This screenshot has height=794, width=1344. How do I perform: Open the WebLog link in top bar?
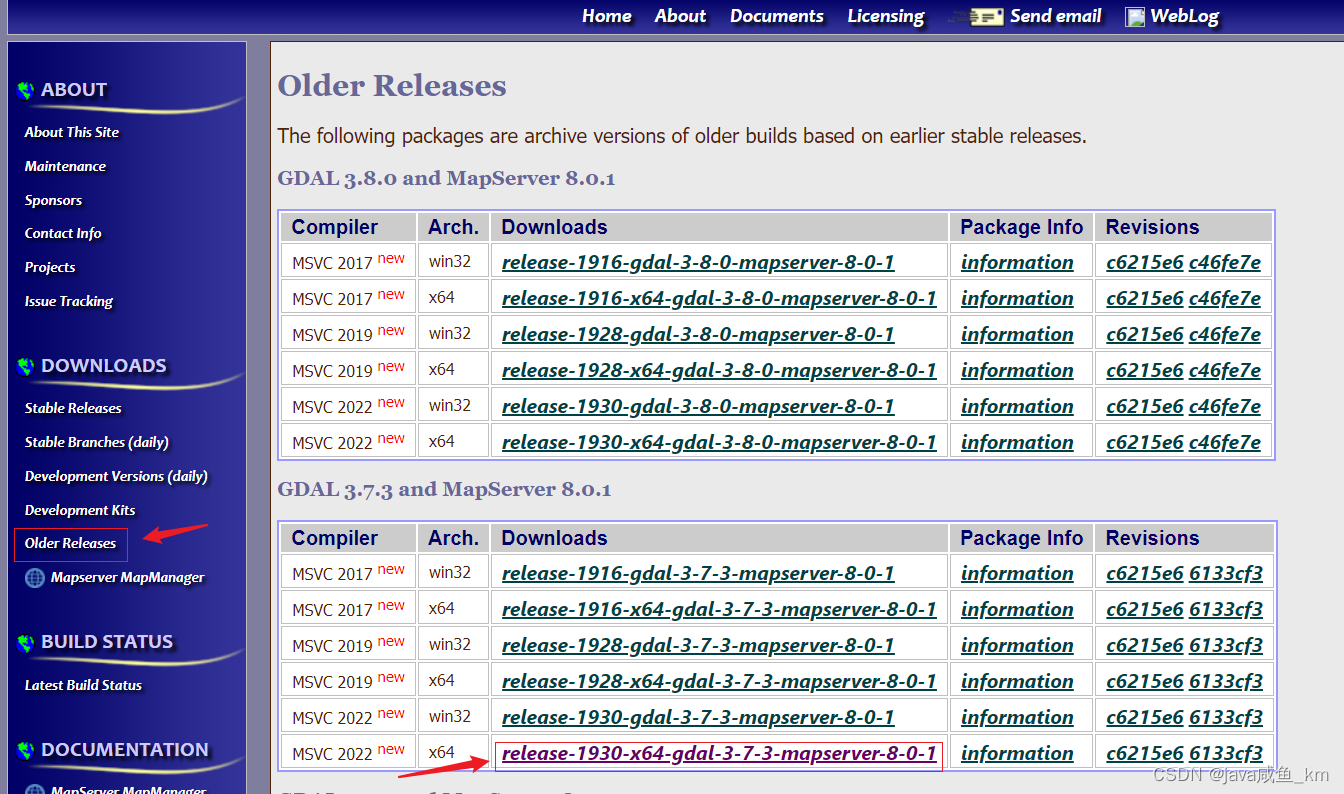[1185, 16]
